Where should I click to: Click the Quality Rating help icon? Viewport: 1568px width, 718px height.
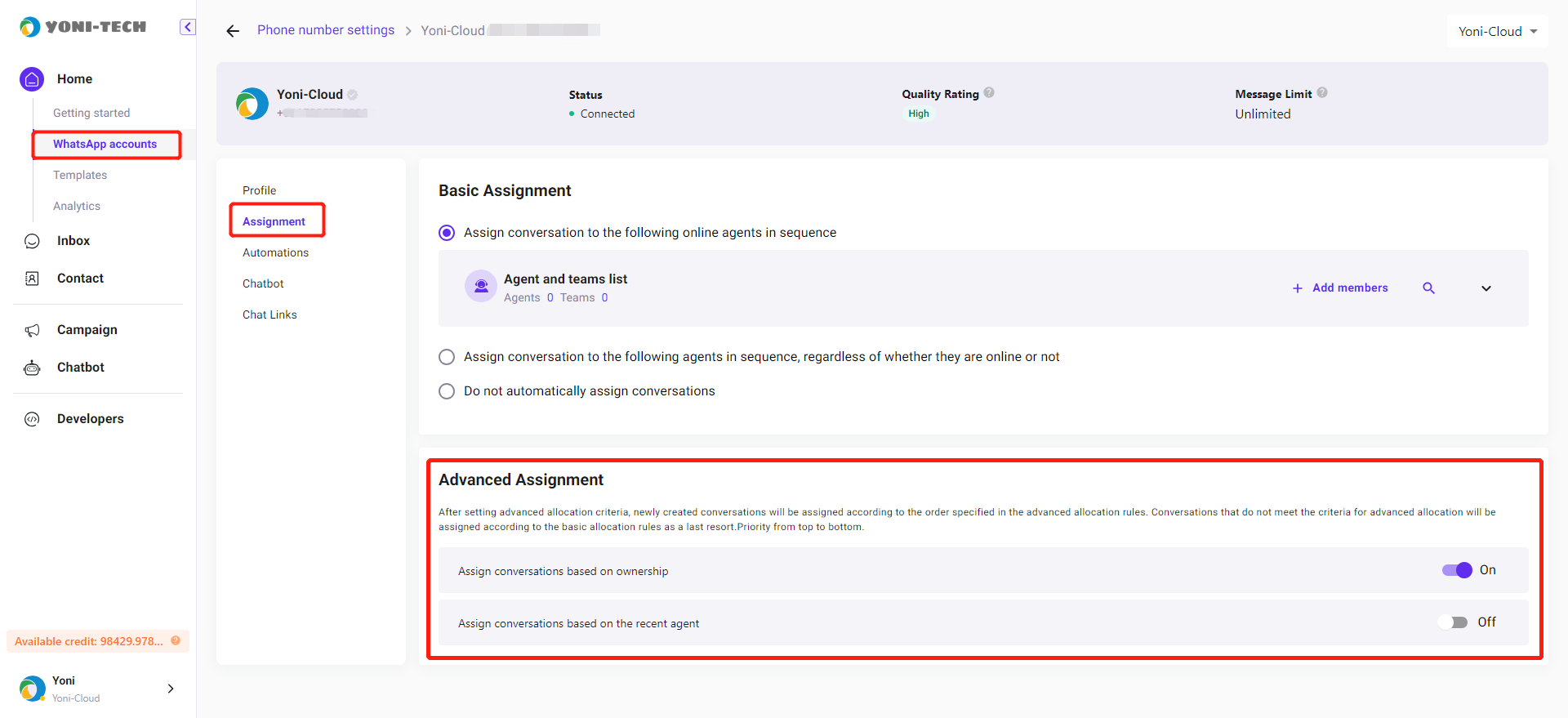tap(989, 92)
